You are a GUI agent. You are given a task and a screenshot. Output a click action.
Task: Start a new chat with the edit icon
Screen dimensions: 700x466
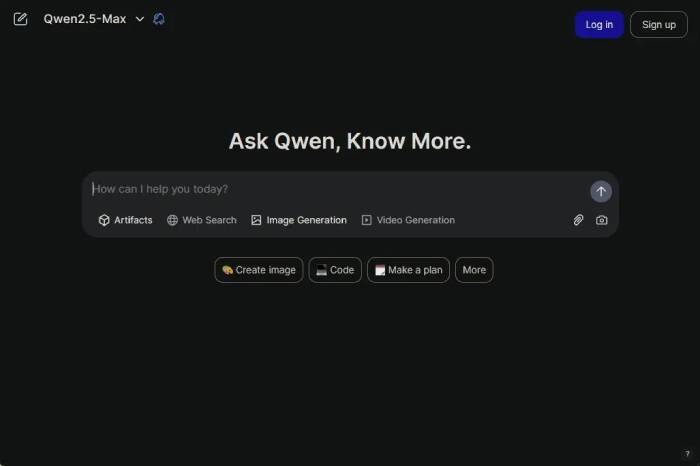[21, 19]
